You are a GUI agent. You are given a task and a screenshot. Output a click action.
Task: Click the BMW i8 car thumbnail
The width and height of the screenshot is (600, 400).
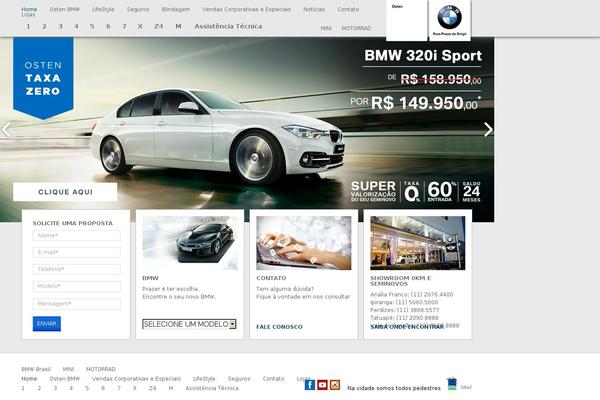tap(190, 243)
